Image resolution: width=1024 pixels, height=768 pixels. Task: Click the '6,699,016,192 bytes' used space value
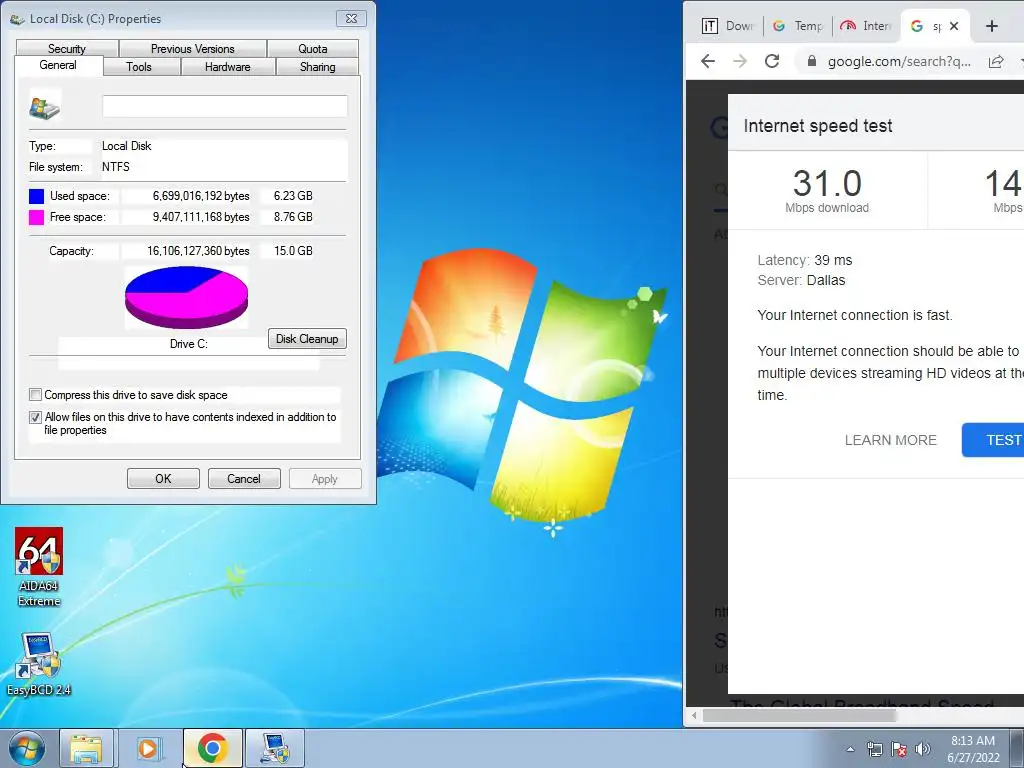click(201, 196)
